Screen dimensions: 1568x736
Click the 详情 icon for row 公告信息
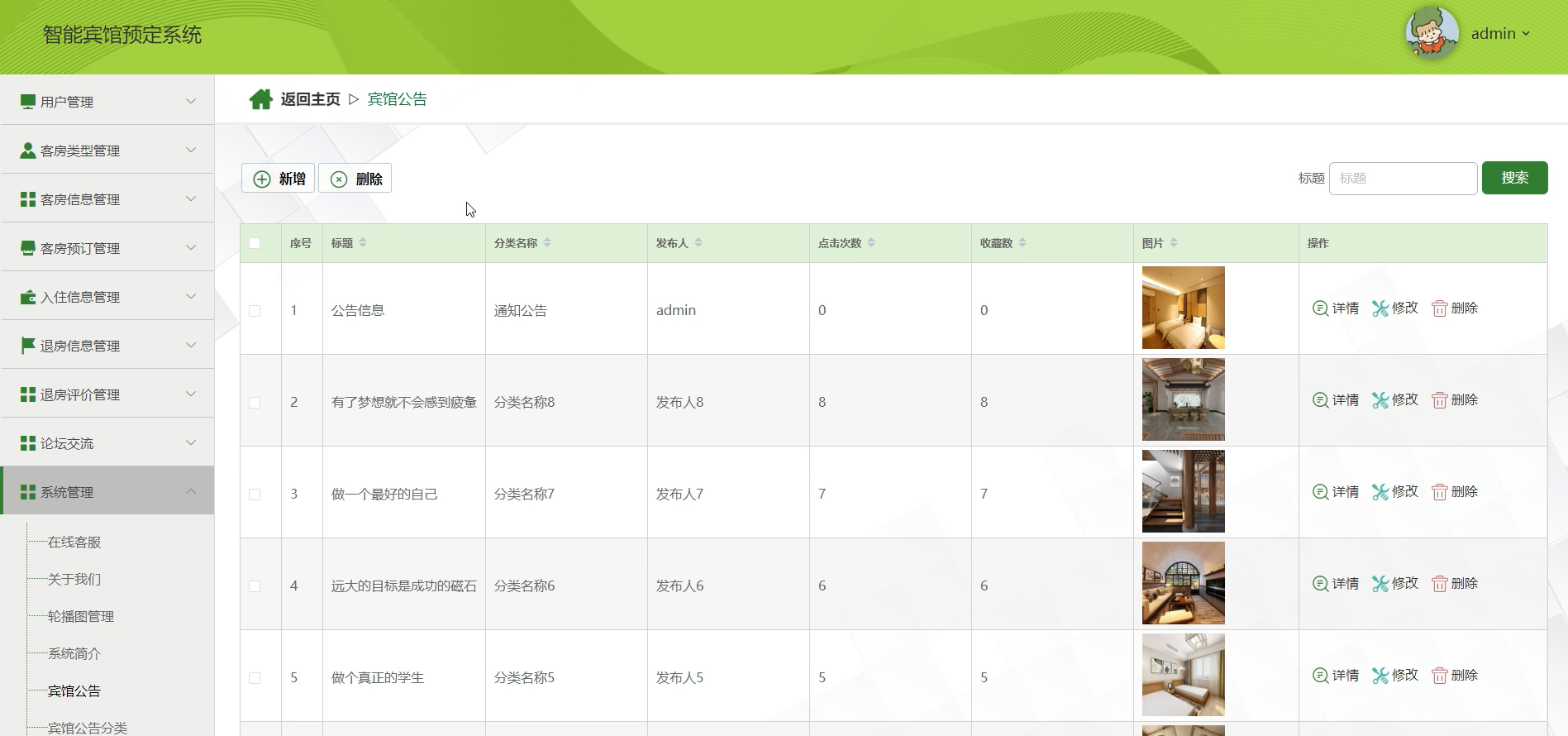(1321, 308)
